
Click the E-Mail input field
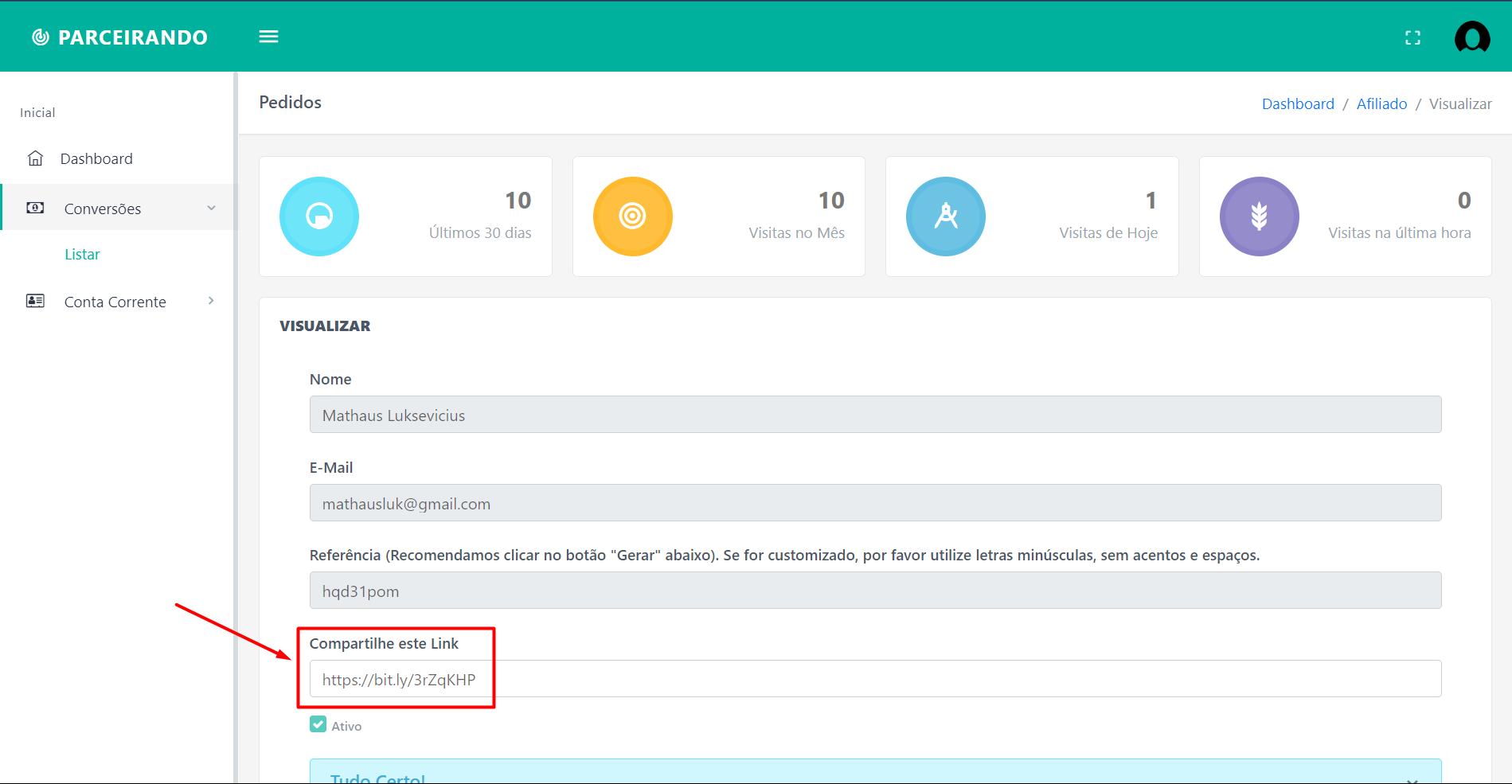pyautogui.click(x=875, y=503)
